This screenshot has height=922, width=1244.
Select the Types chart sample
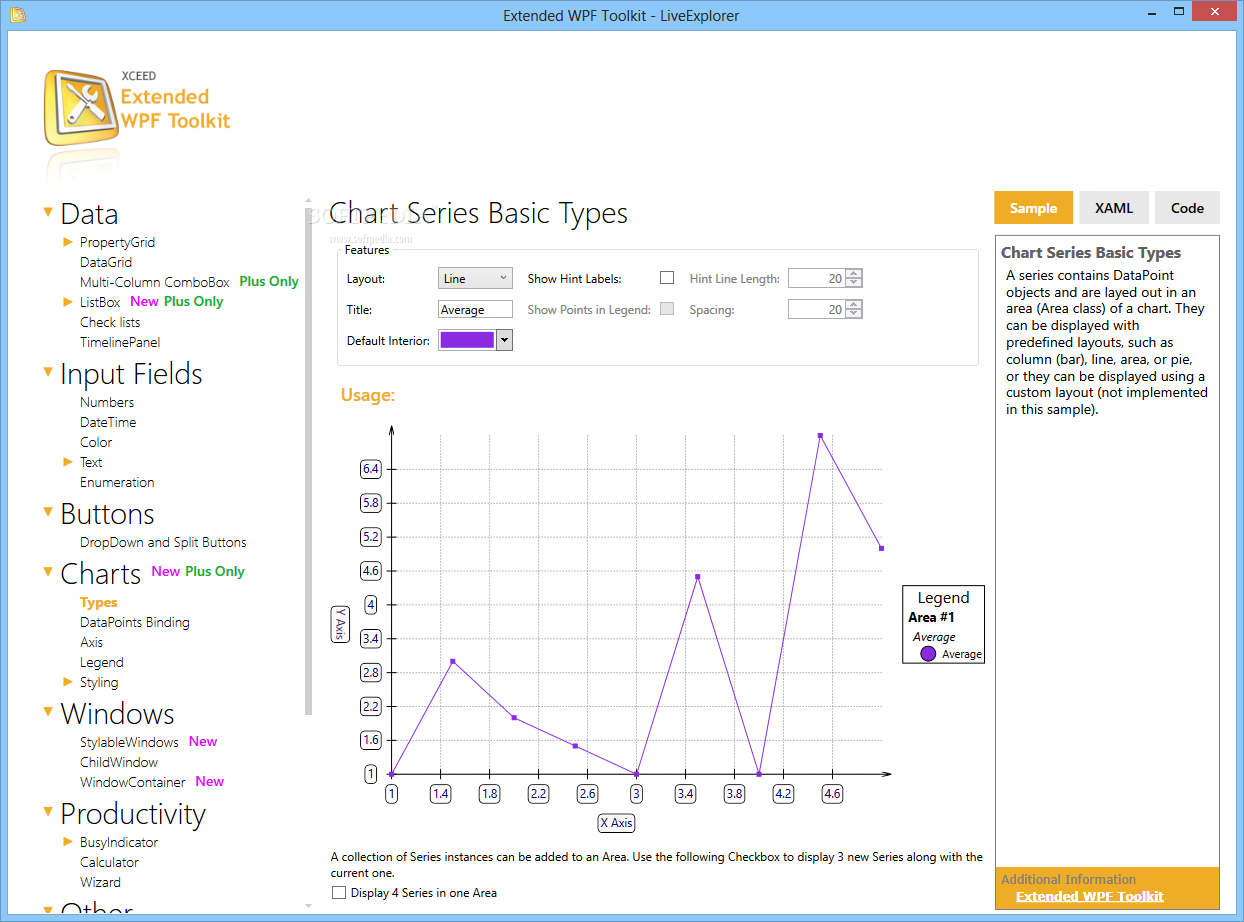pos(99,602)
